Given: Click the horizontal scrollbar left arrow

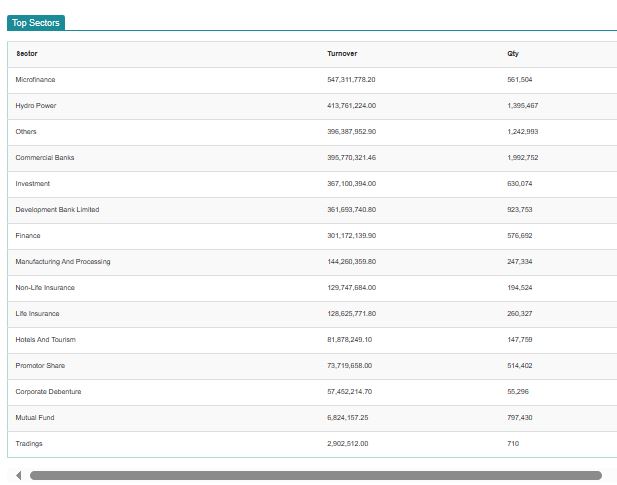Looking at the screenshot, I should pyautogui.click(x=18, y=476).
